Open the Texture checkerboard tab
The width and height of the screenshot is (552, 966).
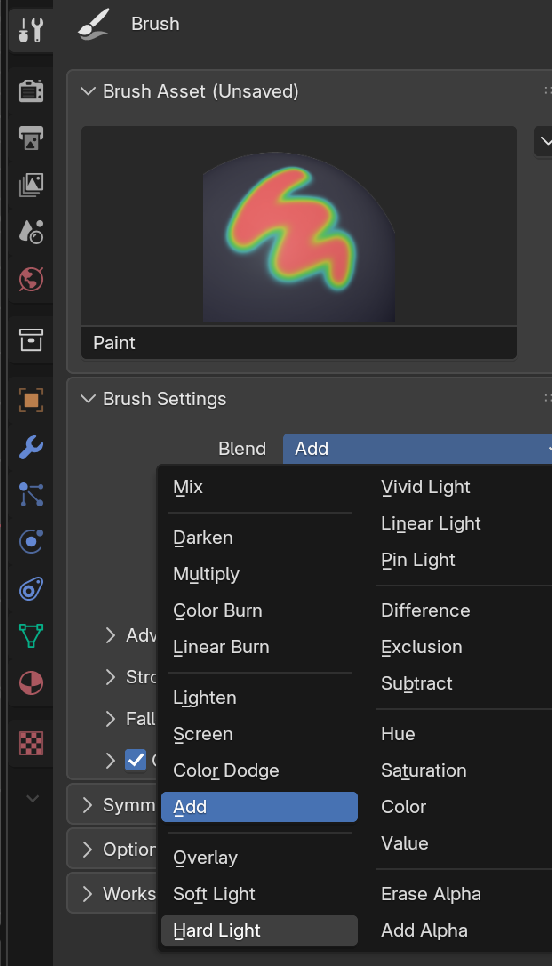pyautogui.click(x=30, y=743)
